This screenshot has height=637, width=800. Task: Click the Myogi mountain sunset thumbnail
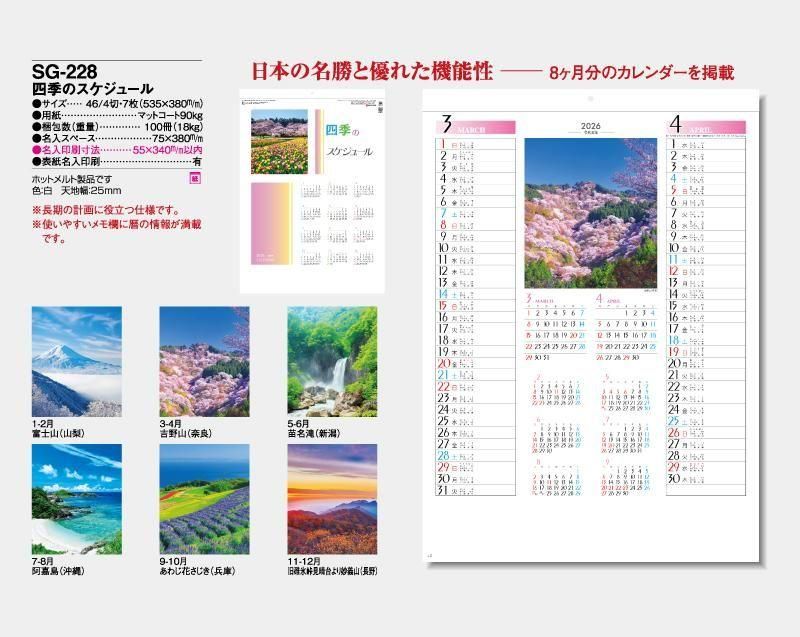(332, 499)
